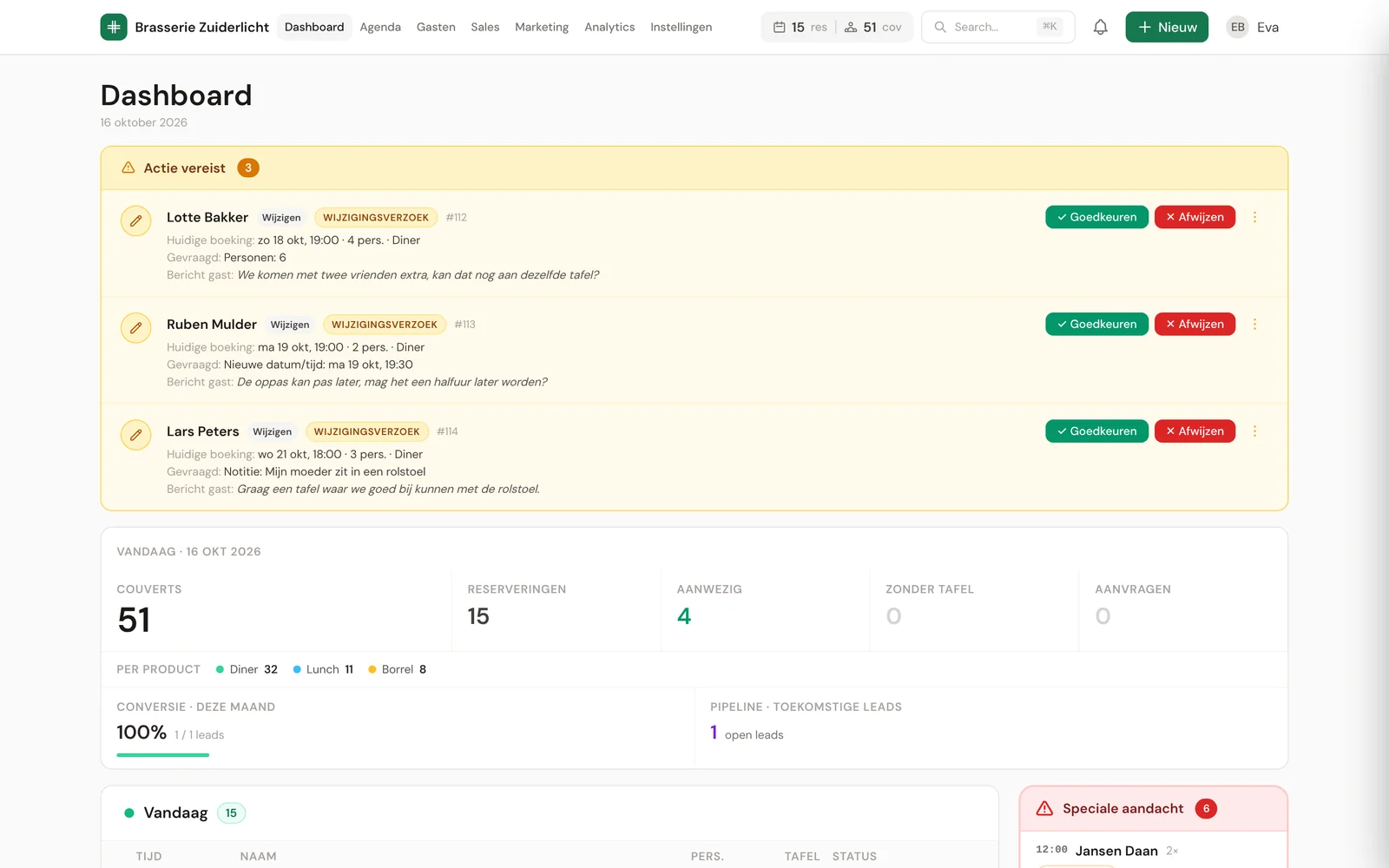Click the Nieuw button

click(1167, 27)
